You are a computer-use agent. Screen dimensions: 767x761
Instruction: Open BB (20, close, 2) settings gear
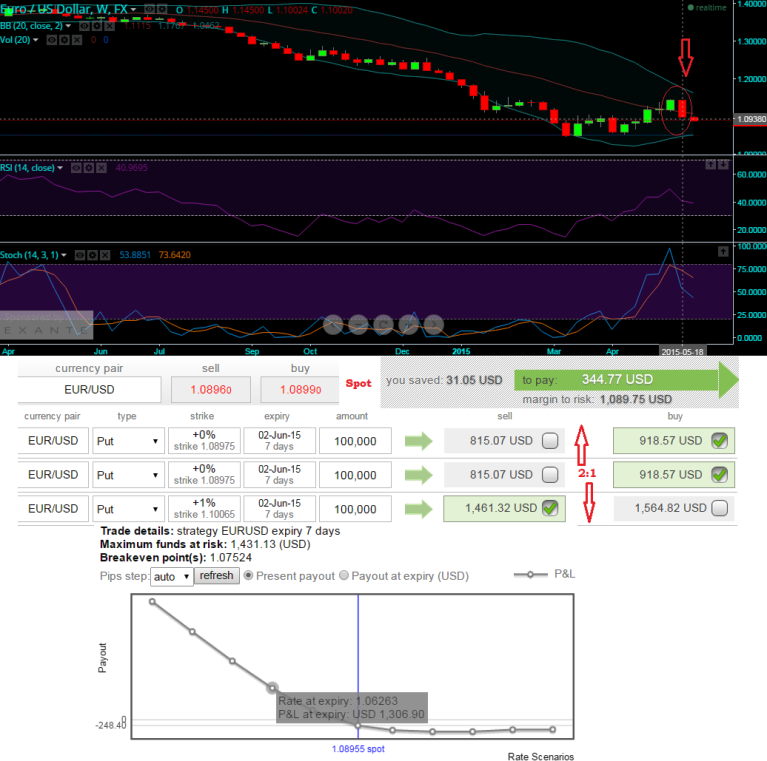coord(97,26)
